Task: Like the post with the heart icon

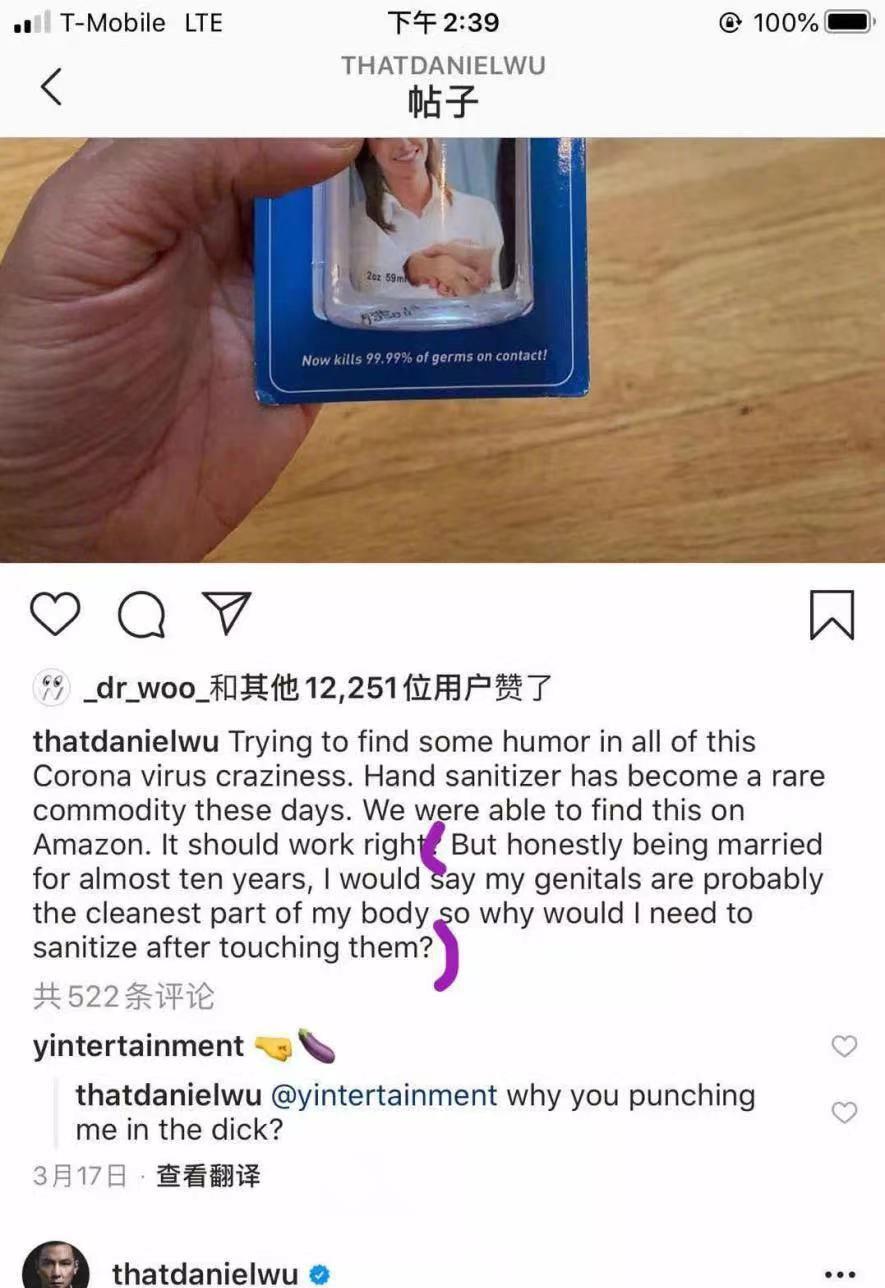Action: click(55, 614)
